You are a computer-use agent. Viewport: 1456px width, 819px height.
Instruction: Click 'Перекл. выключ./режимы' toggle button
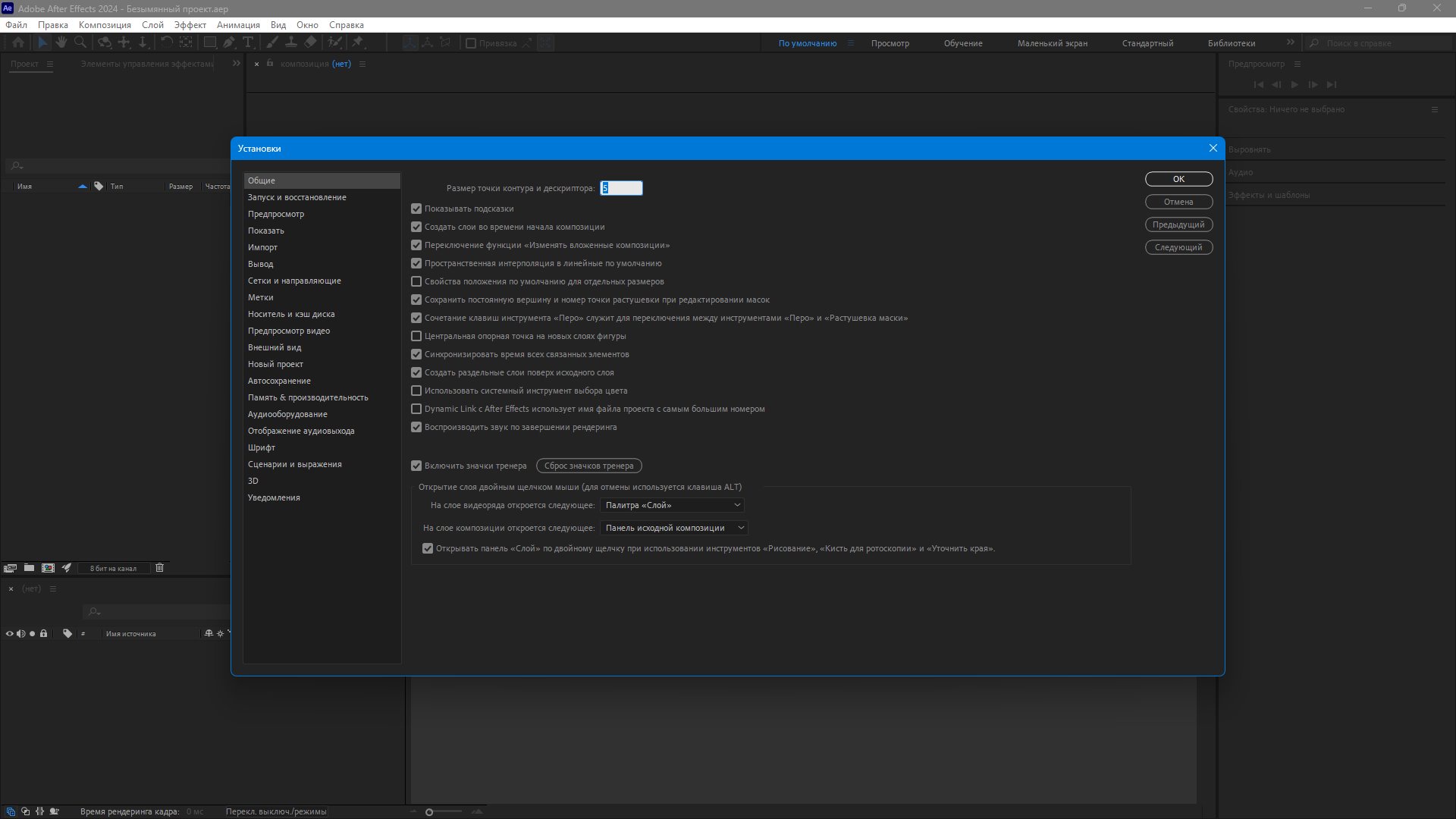[x=276, y=811]
